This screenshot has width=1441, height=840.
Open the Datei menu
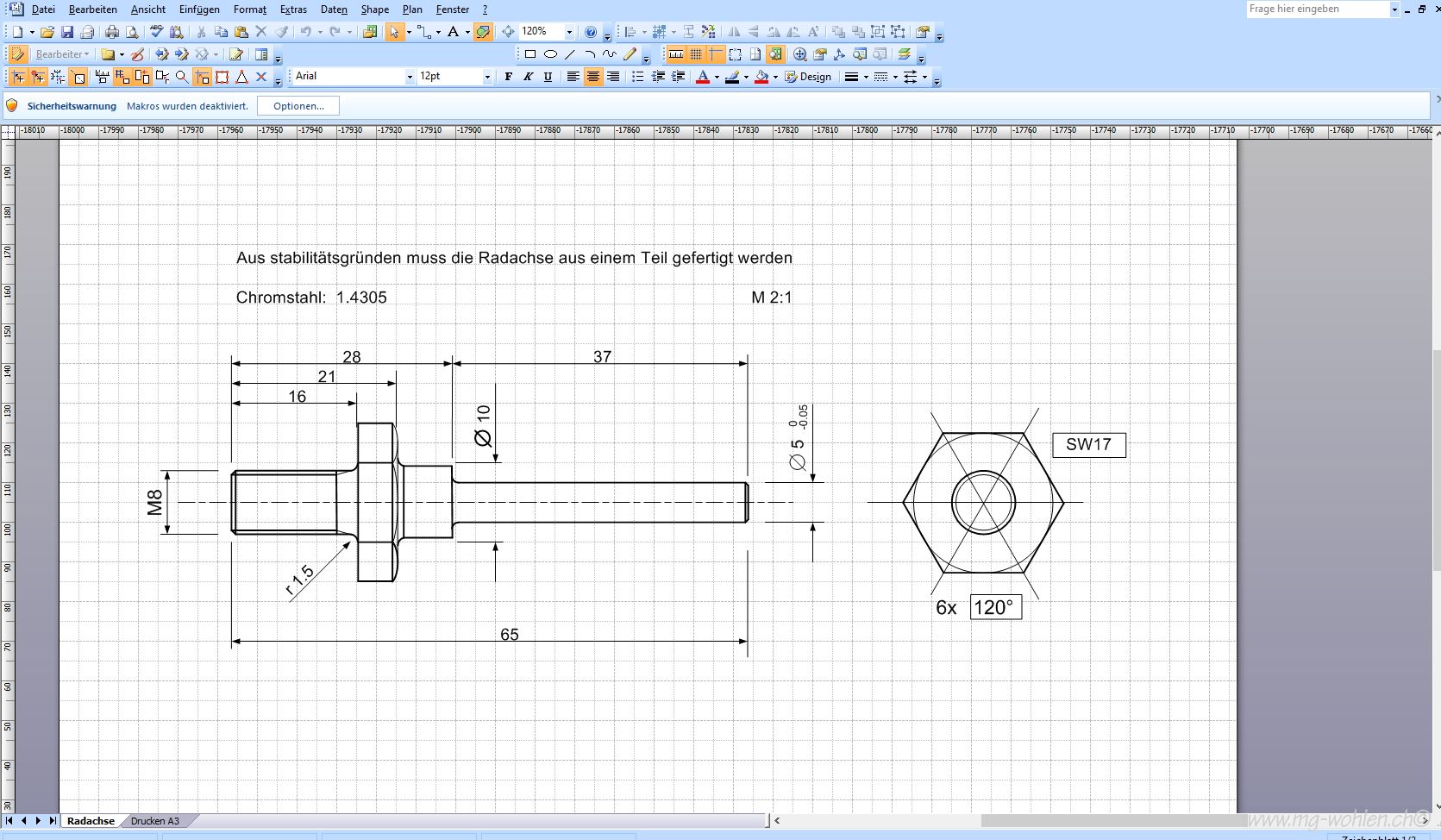[43, 9]
